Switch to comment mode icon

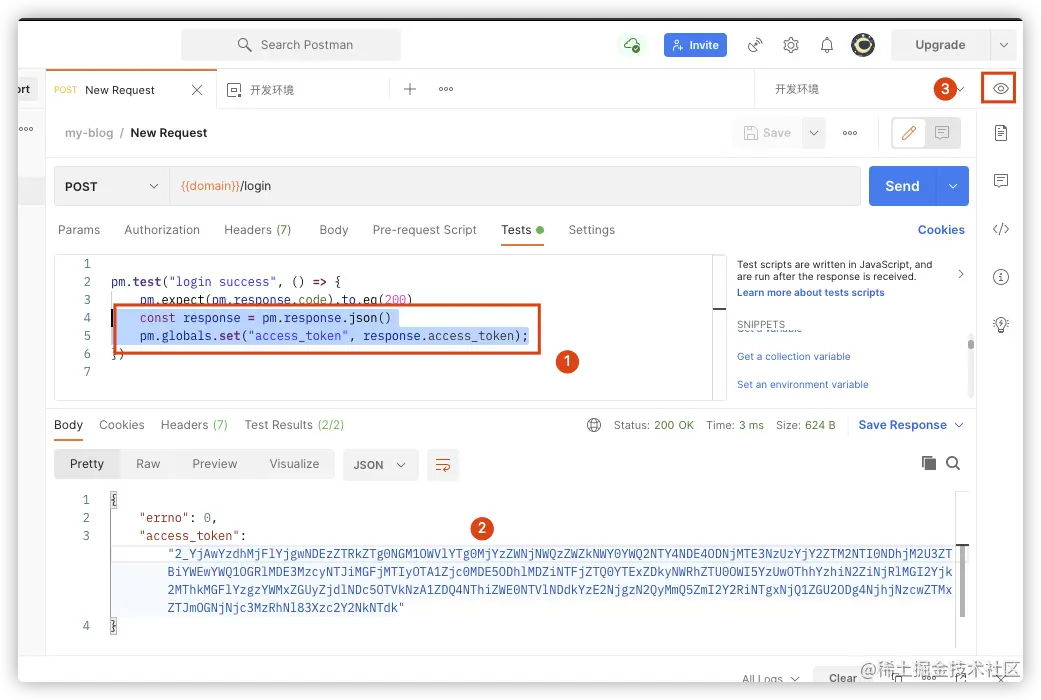[x=941, y=133]
